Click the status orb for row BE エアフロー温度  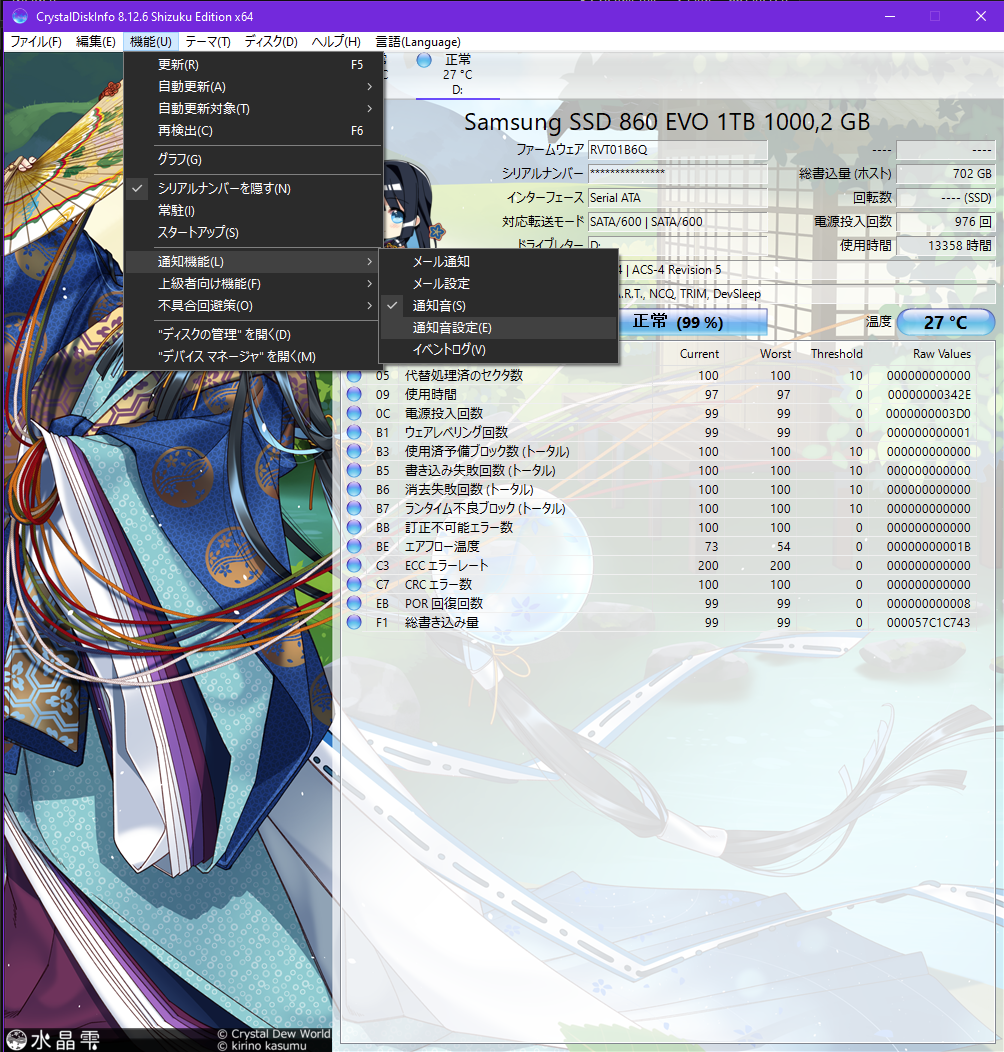coord(354,546)
